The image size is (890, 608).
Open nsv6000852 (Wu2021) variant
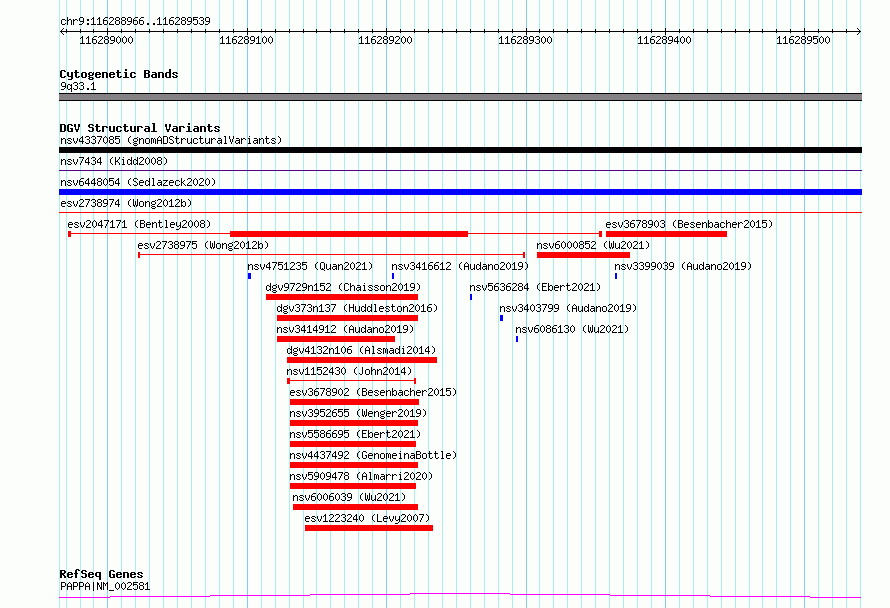593,245
